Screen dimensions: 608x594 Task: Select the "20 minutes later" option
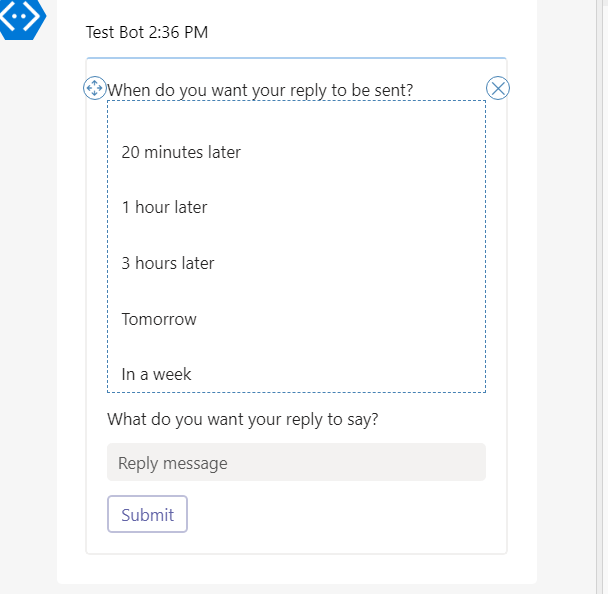tap(181, 152)
